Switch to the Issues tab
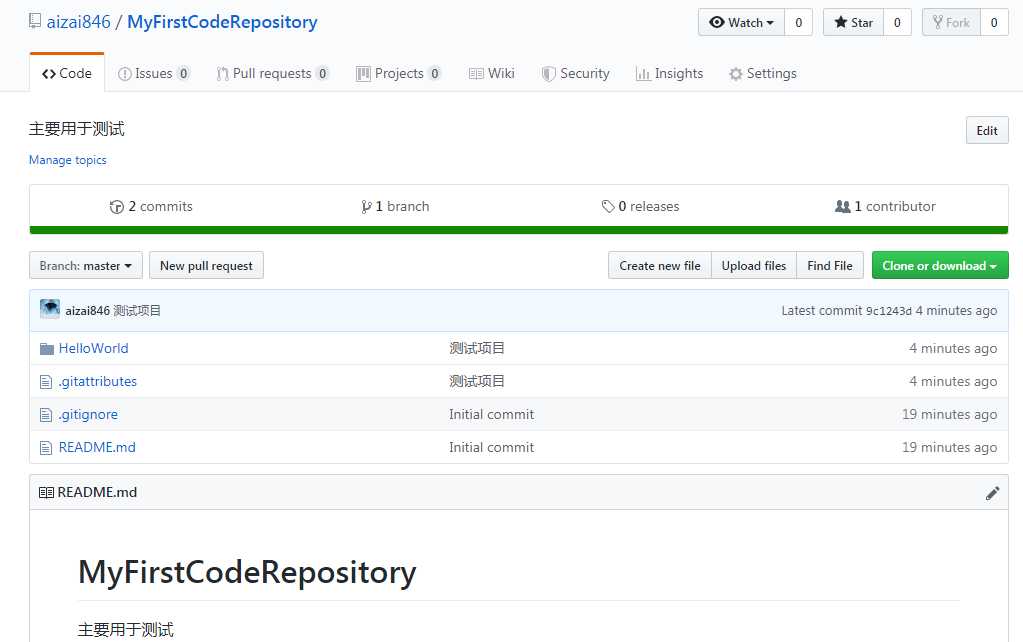 tap(153, 73)
